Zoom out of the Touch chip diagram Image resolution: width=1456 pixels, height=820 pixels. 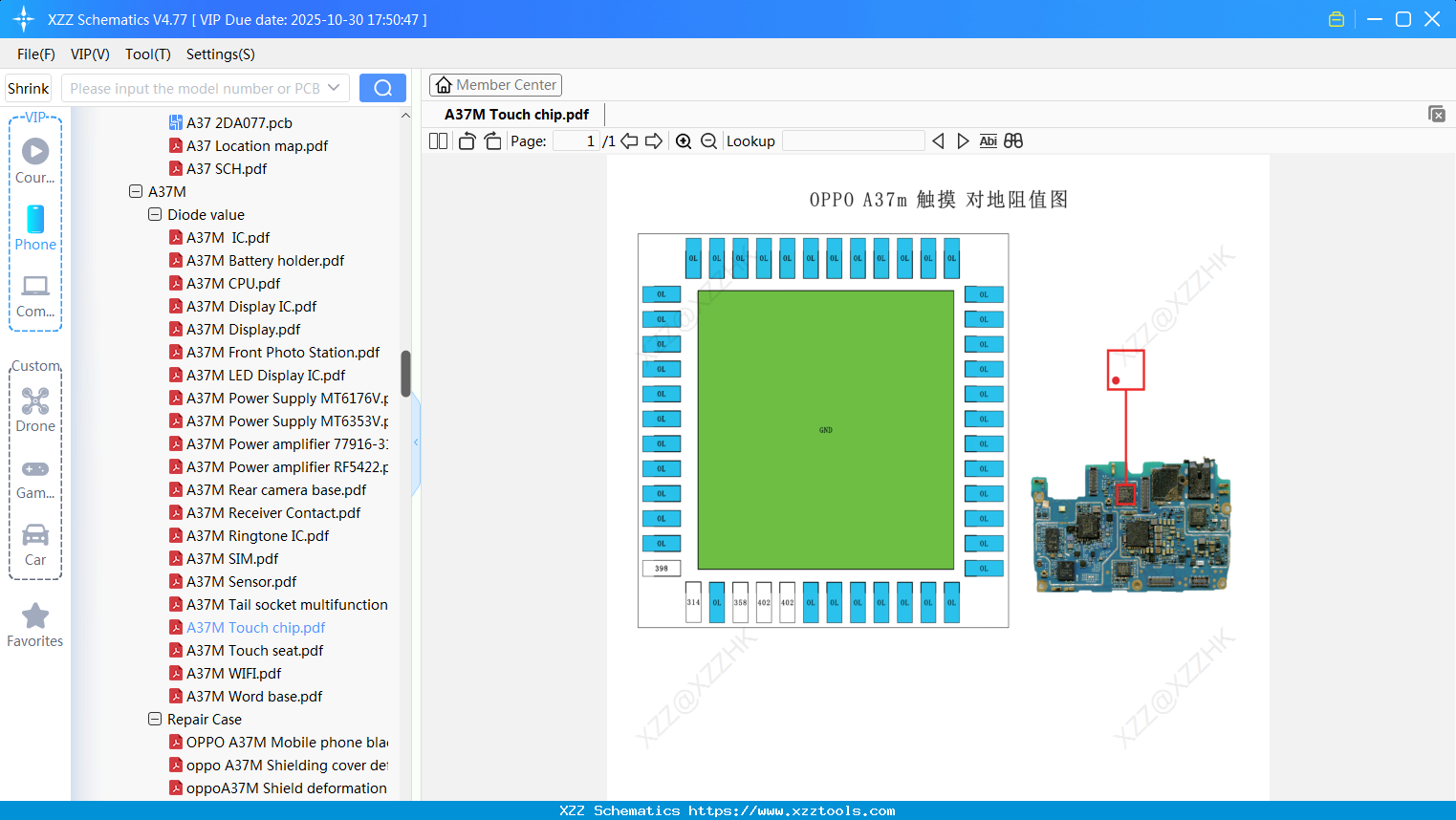(708, 140)
